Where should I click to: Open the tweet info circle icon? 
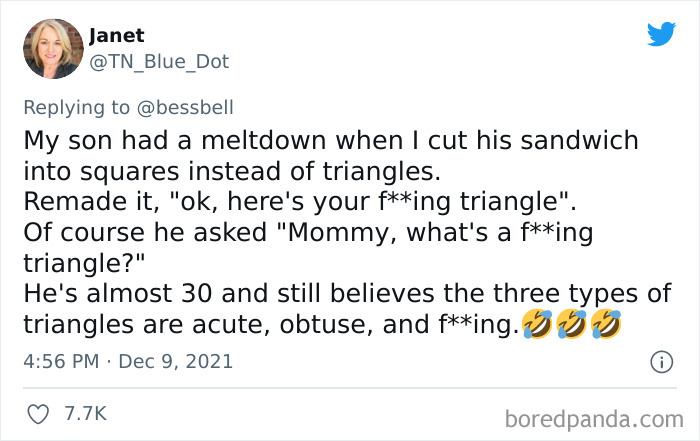660,363
